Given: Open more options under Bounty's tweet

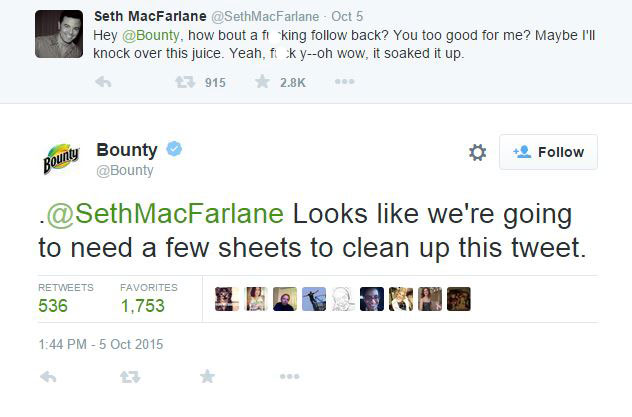Looking at the screenshot, I should coord(289,377).
